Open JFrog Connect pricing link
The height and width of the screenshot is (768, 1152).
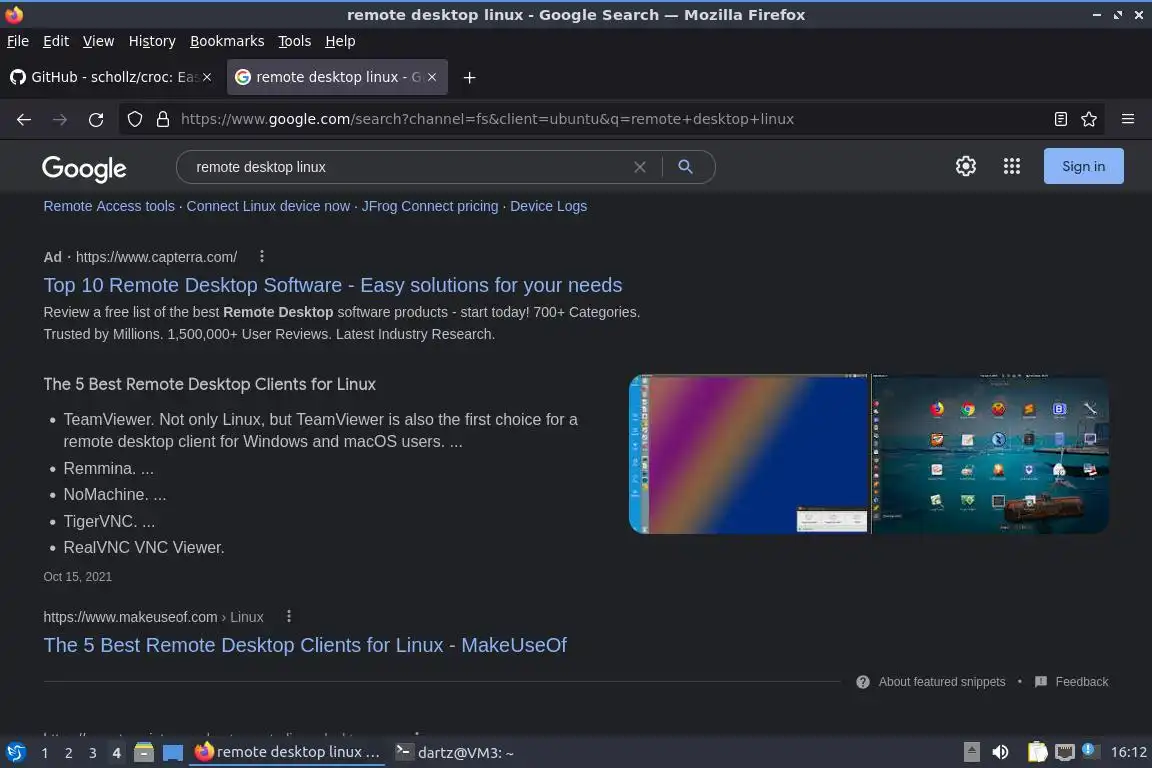(430, 207)
